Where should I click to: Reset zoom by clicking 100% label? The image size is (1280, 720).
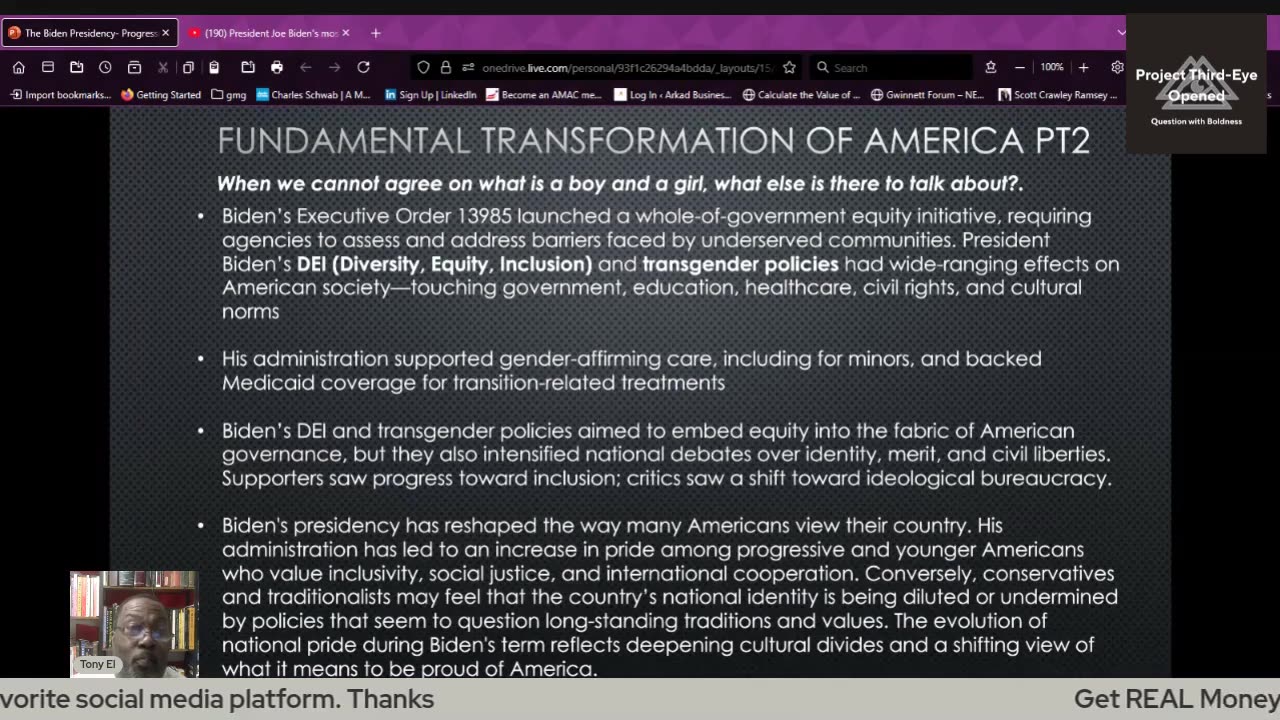1051,67
